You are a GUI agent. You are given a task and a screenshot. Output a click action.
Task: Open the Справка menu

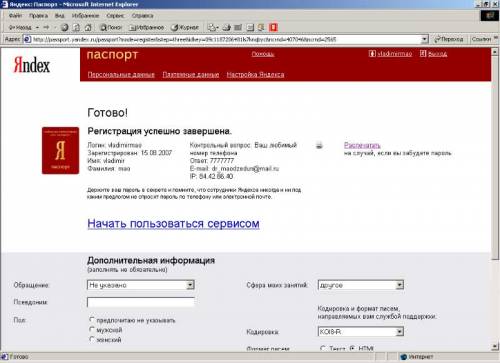tap(142, 16)
